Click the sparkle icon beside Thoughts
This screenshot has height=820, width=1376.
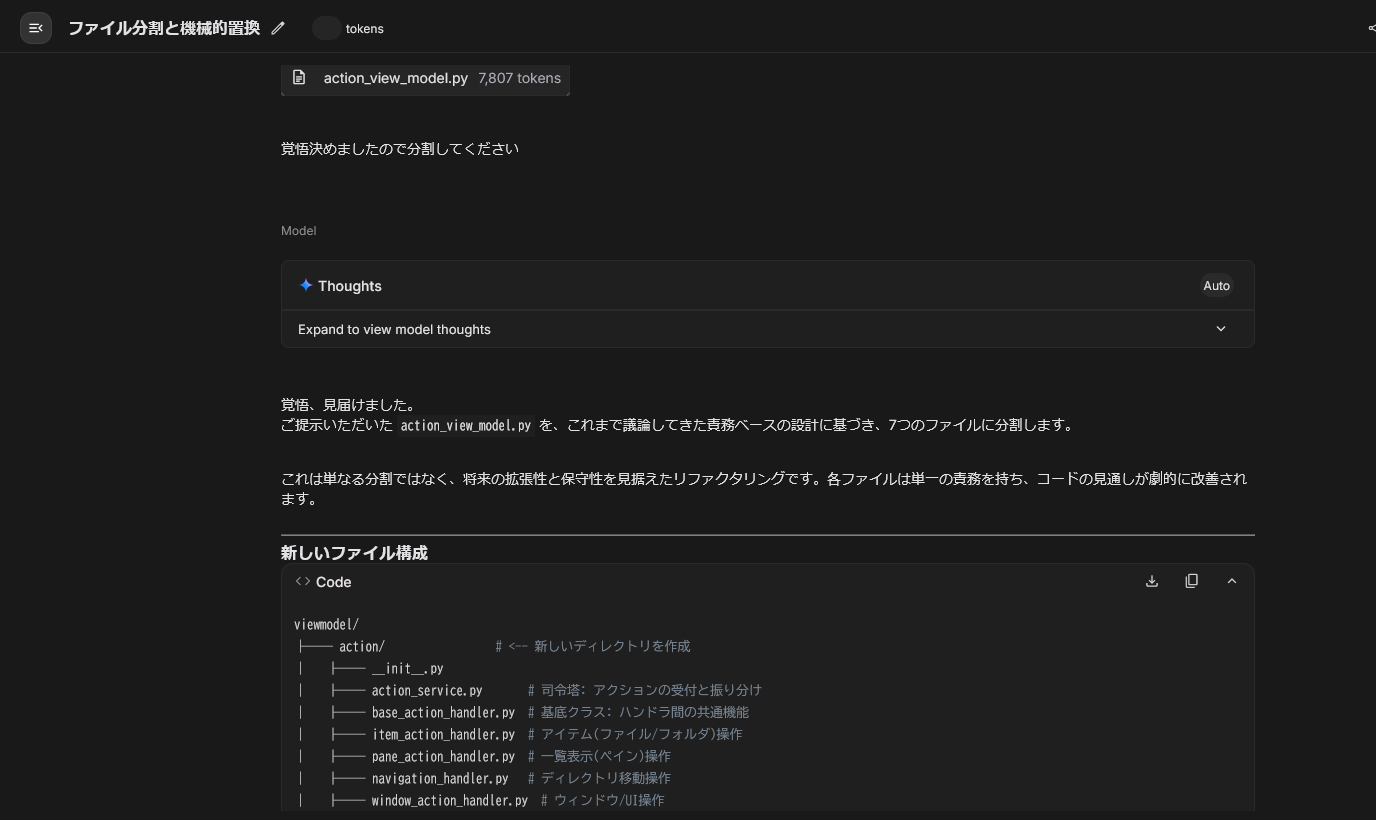[x=306, y=285]
